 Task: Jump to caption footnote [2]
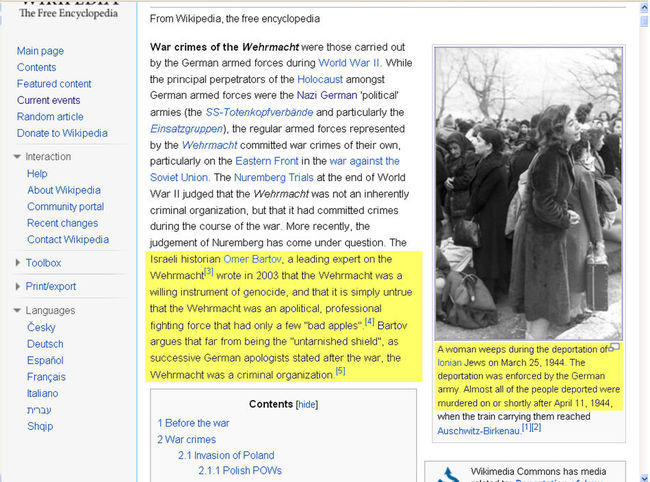point(536,427)
